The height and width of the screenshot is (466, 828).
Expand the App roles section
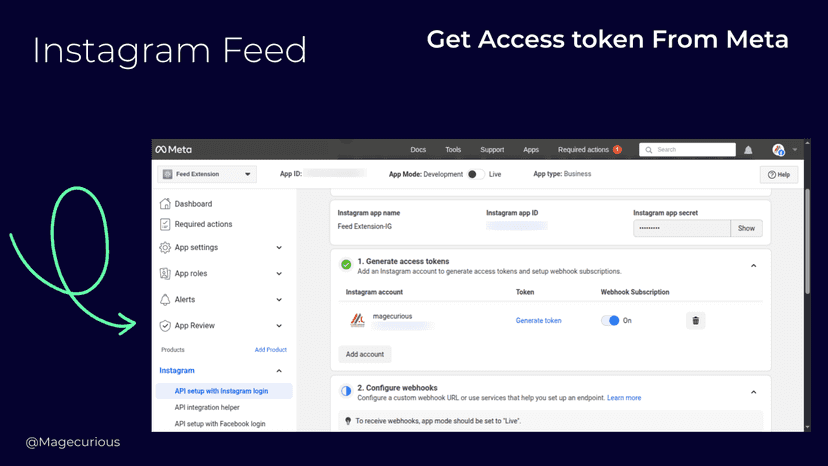coord(279,274)
